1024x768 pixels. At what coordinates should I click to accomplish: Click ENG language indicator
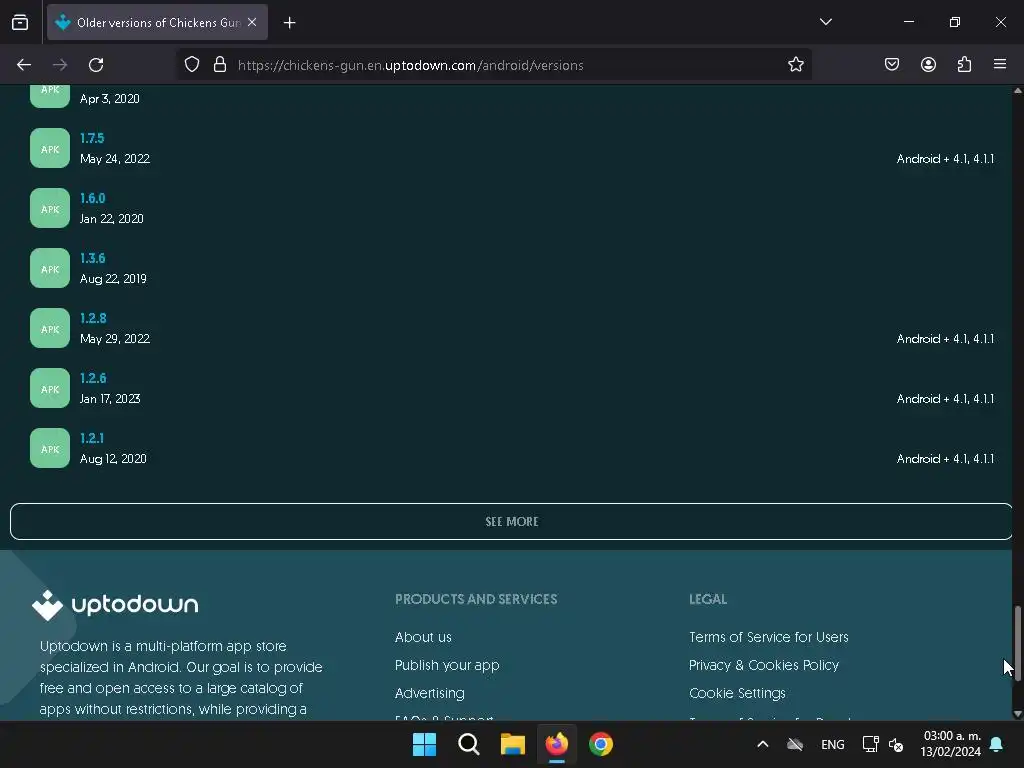833,745
